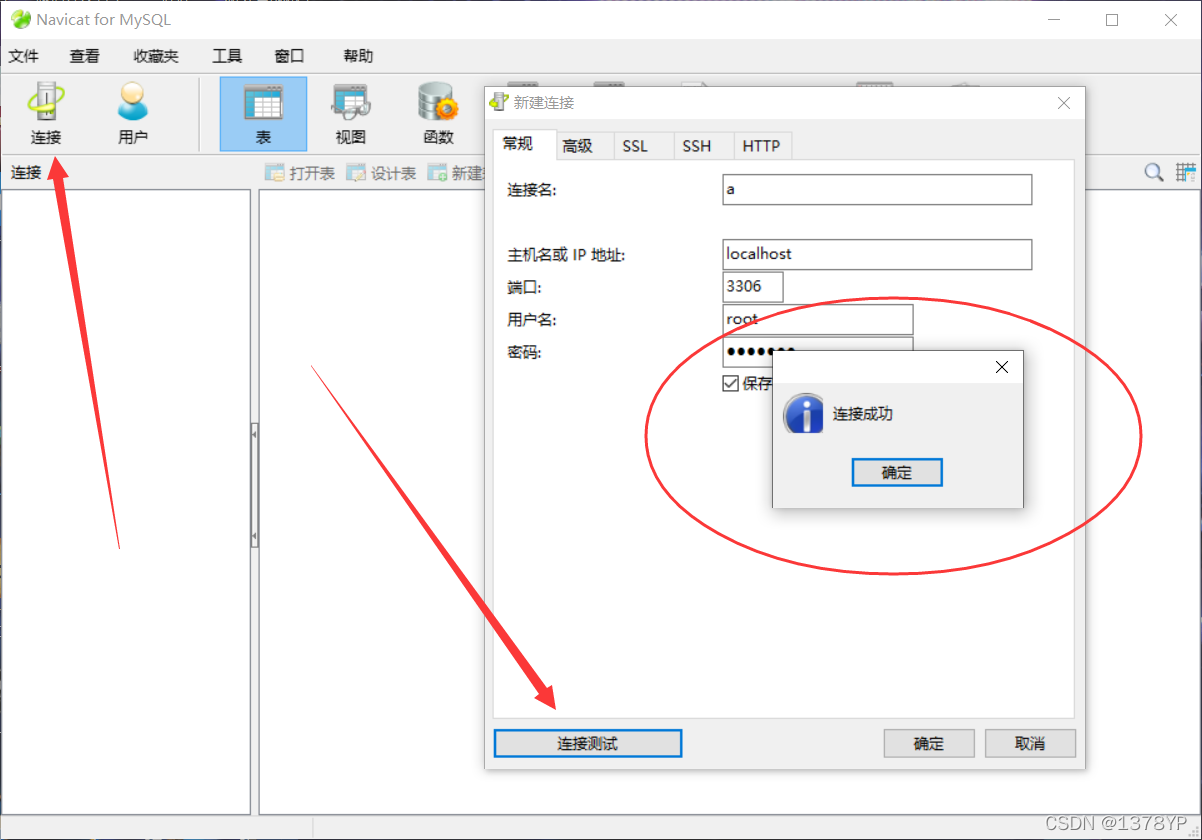Click the 连接测试 button
The width and height of the screenshot is (1202, 840).
coord(588,743)
